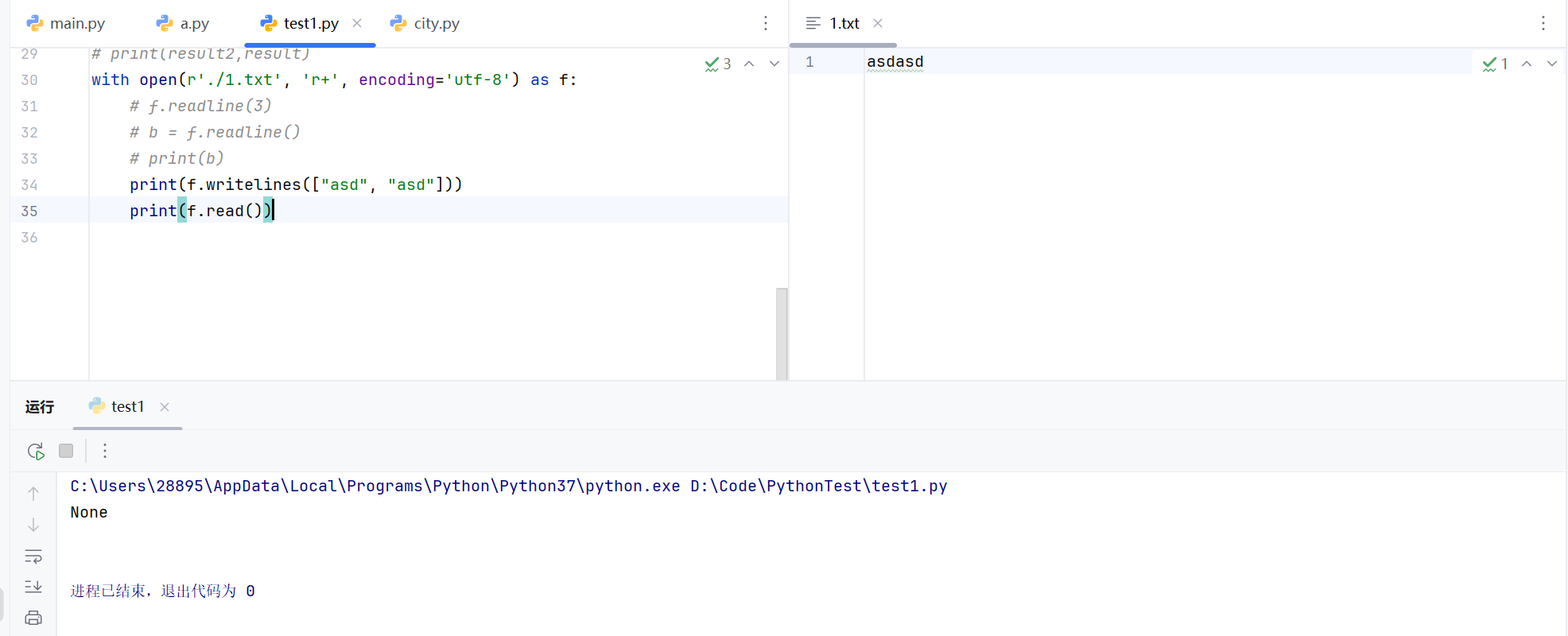Image resolution: width=1568 pixels, height=636 pixels.
Task: Click line number 30 in the gutter
Action: pyautogui.click(x=29, y=79)
